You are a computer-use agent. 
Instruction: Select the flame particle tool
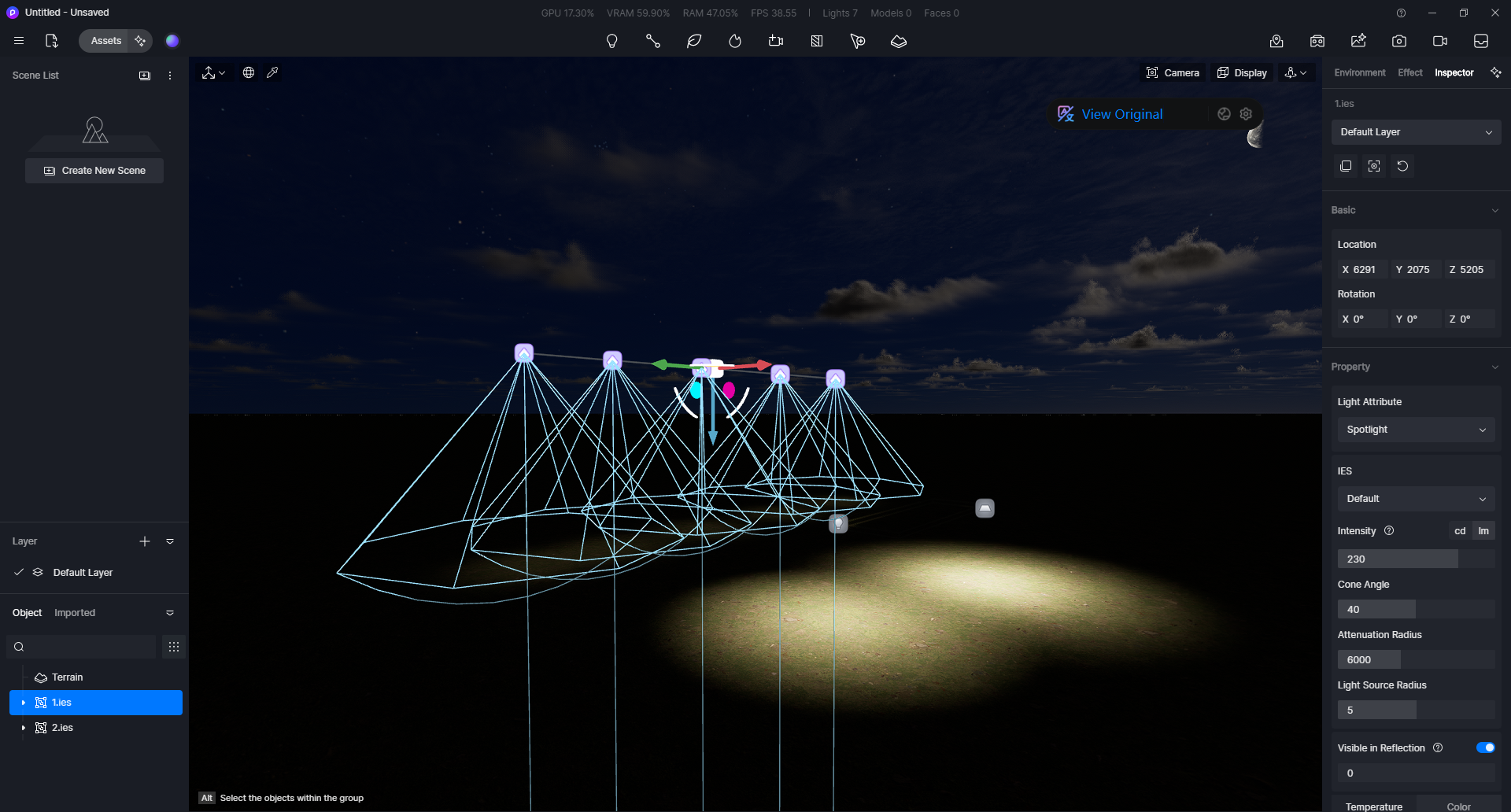735,41
